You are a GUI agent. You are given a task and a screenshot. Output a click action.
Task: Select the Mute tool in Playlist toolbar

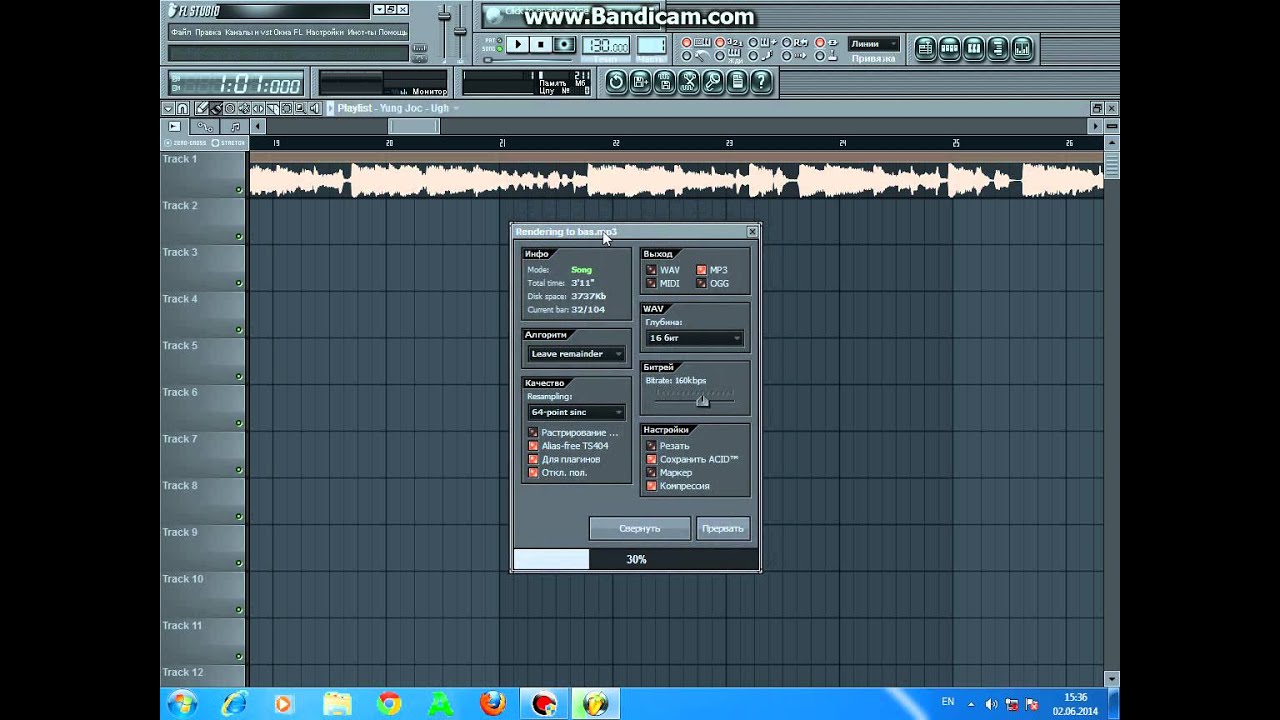coord(244,108)
